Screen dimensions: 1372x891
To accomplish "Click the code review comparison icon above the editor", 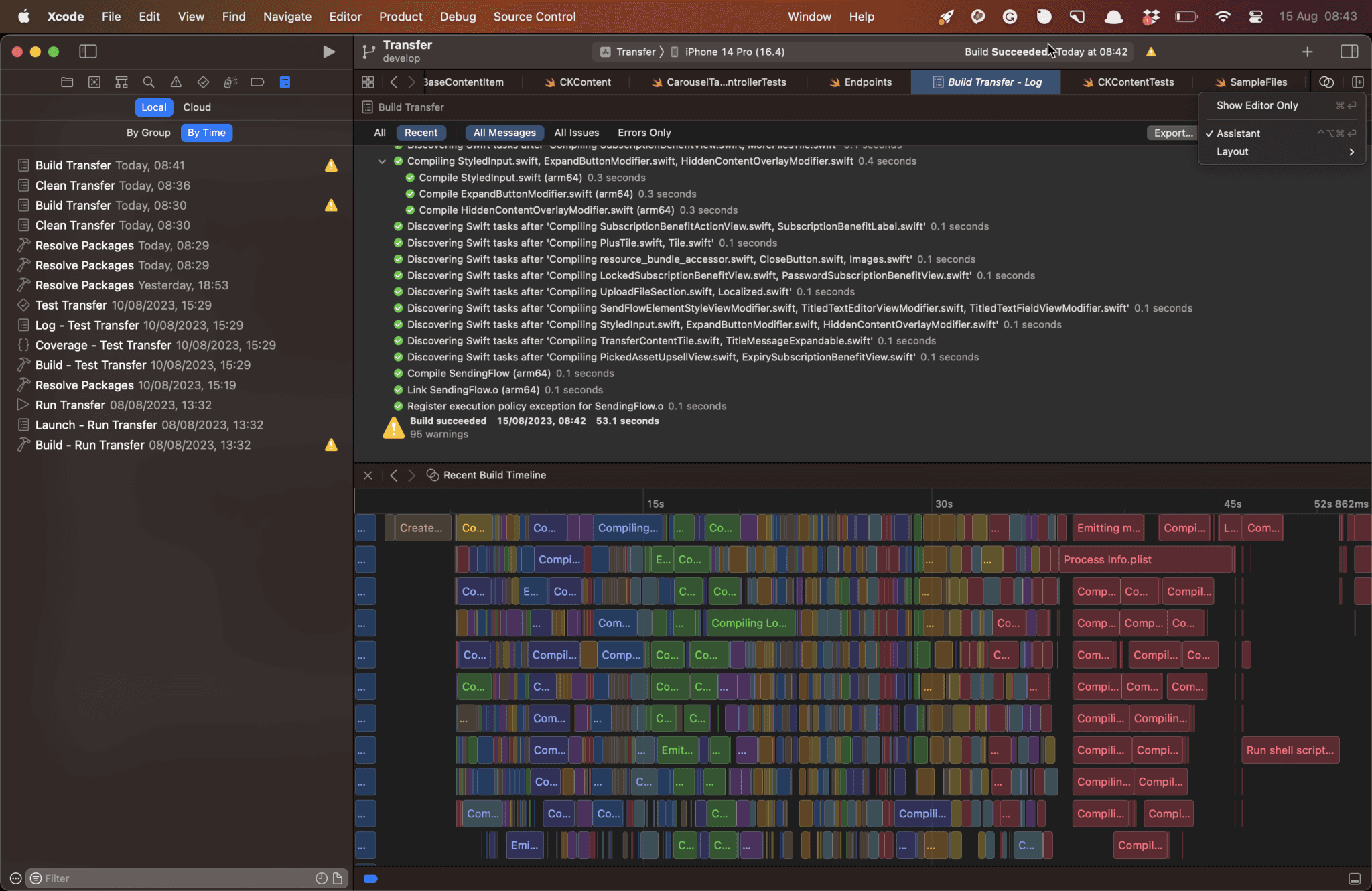I will coord(1326,82).
